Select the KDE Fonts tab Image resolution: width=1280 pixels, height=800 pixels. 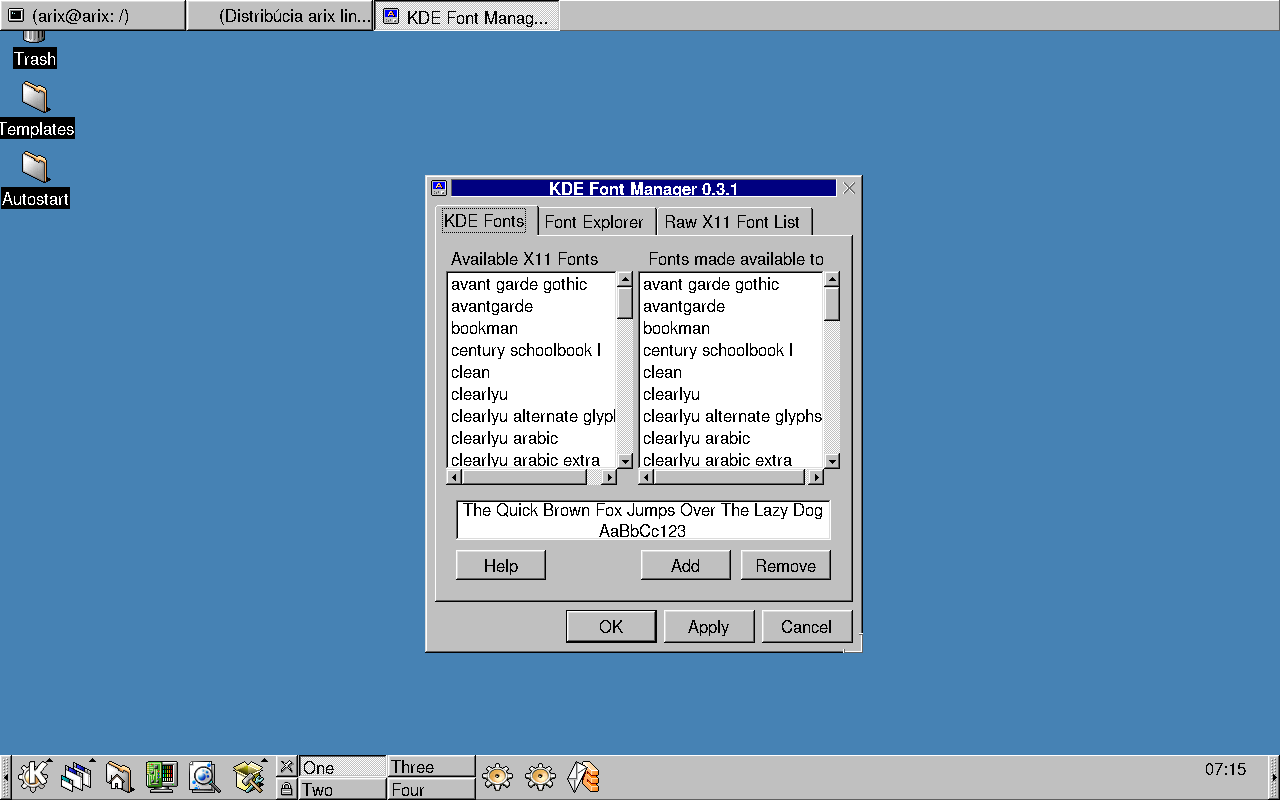[485, 221]
